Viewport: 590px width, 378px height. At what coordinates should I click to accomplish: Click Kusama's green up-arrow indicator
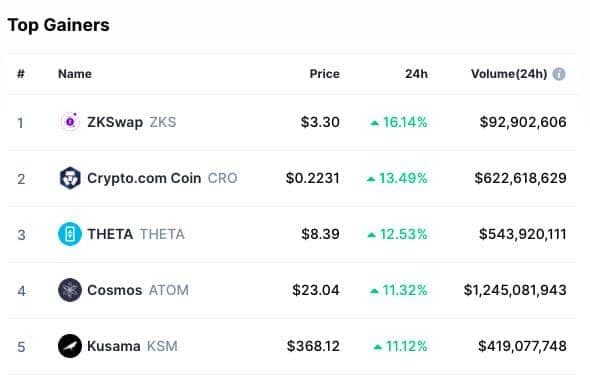(x=378, y=347)
